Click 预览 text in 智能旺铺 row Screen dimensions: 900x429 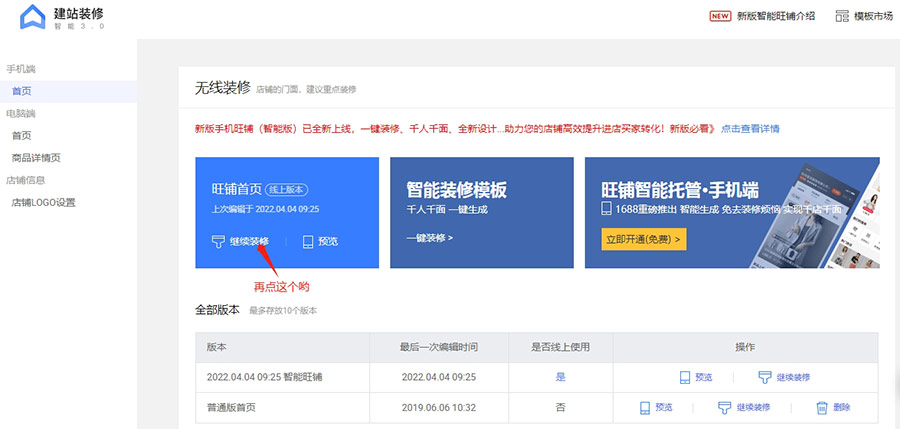(704, 377)
